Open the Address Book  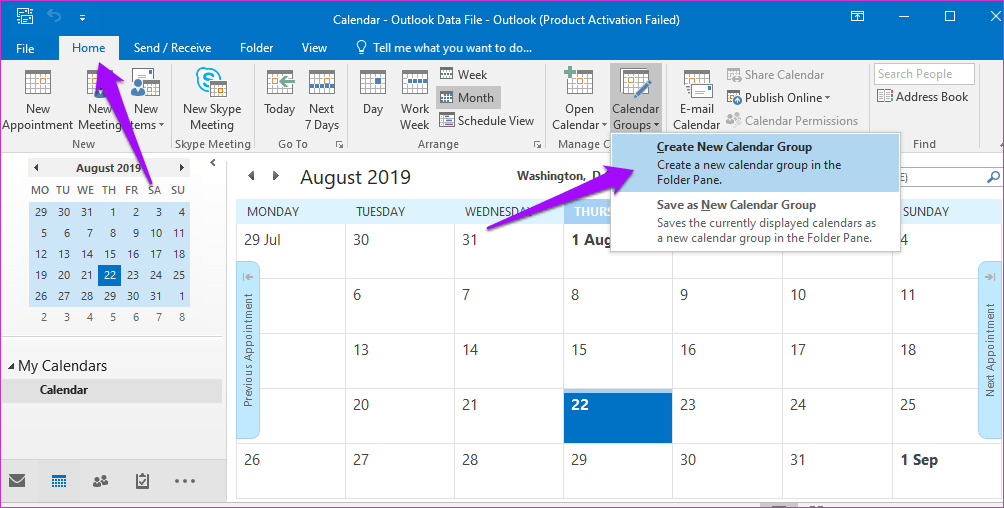click(923, 97)
